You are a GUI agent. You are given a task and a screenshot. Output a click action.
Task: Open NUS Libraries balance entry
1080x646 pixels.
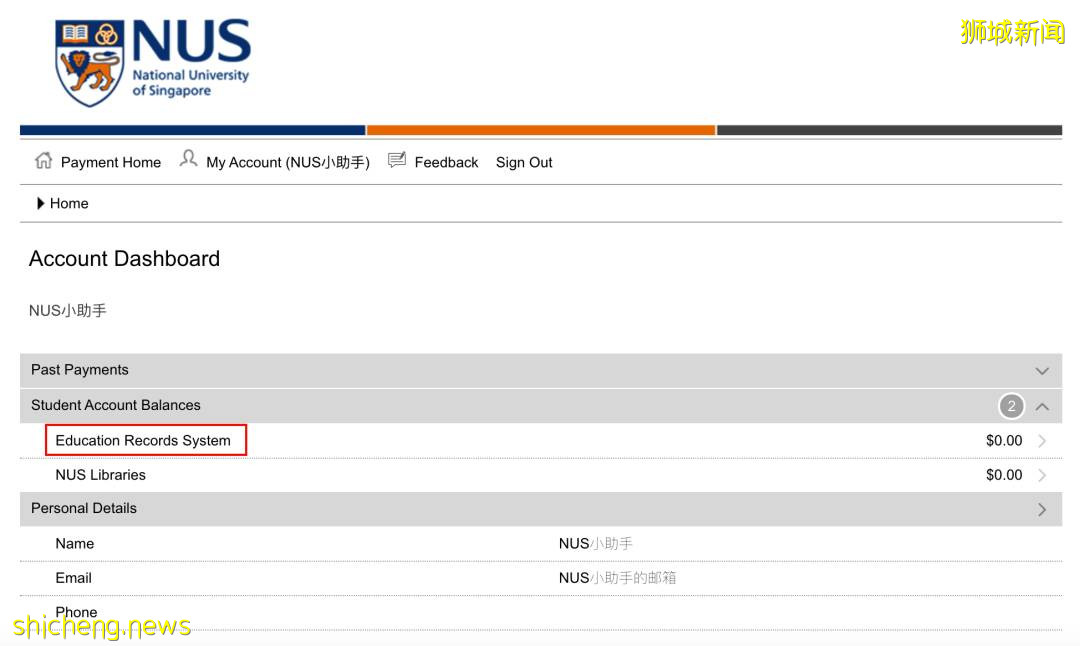(100, 475)
